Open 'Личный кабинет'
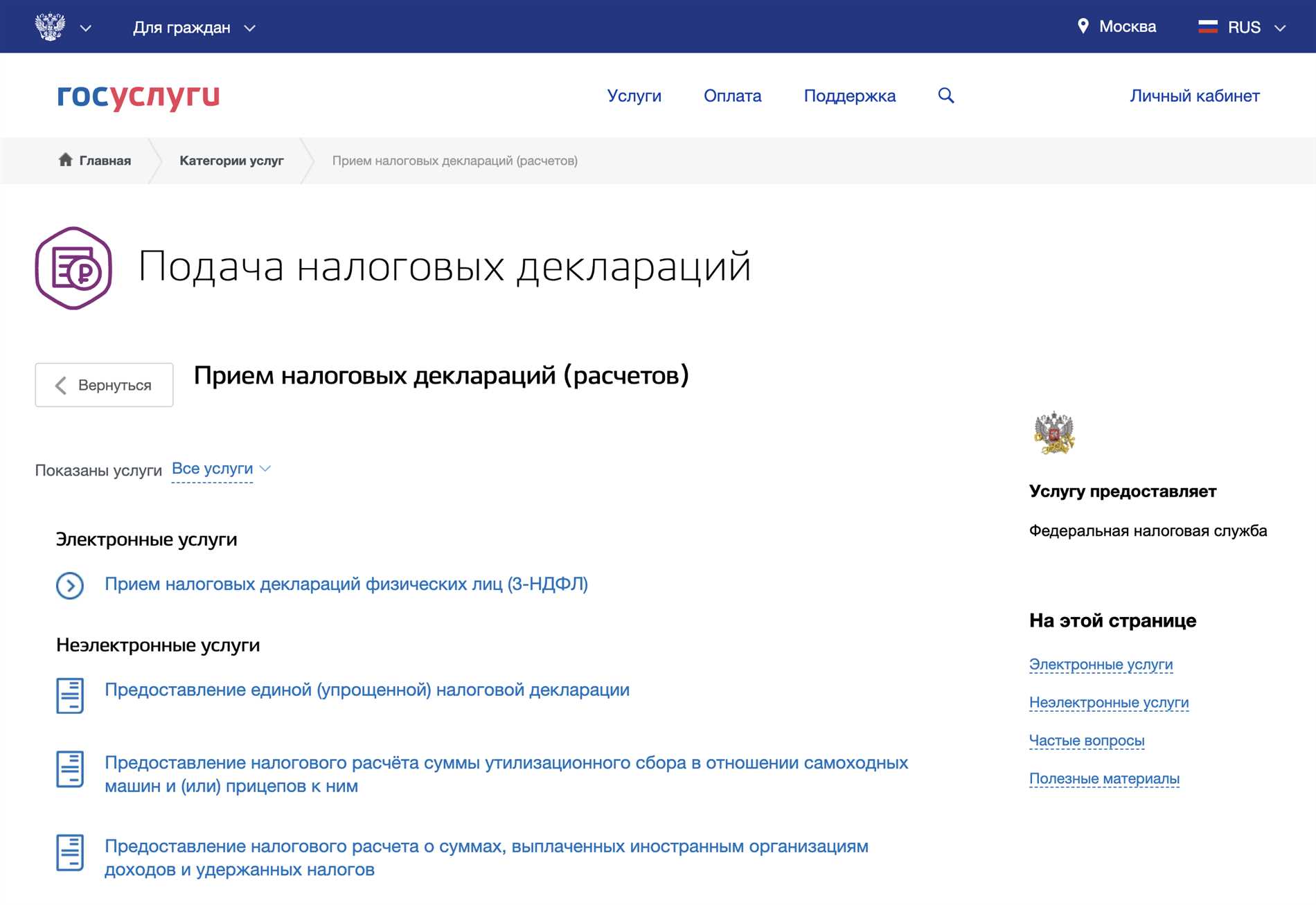This screenshot has width=1316, height=905. tap(1194, 96)
